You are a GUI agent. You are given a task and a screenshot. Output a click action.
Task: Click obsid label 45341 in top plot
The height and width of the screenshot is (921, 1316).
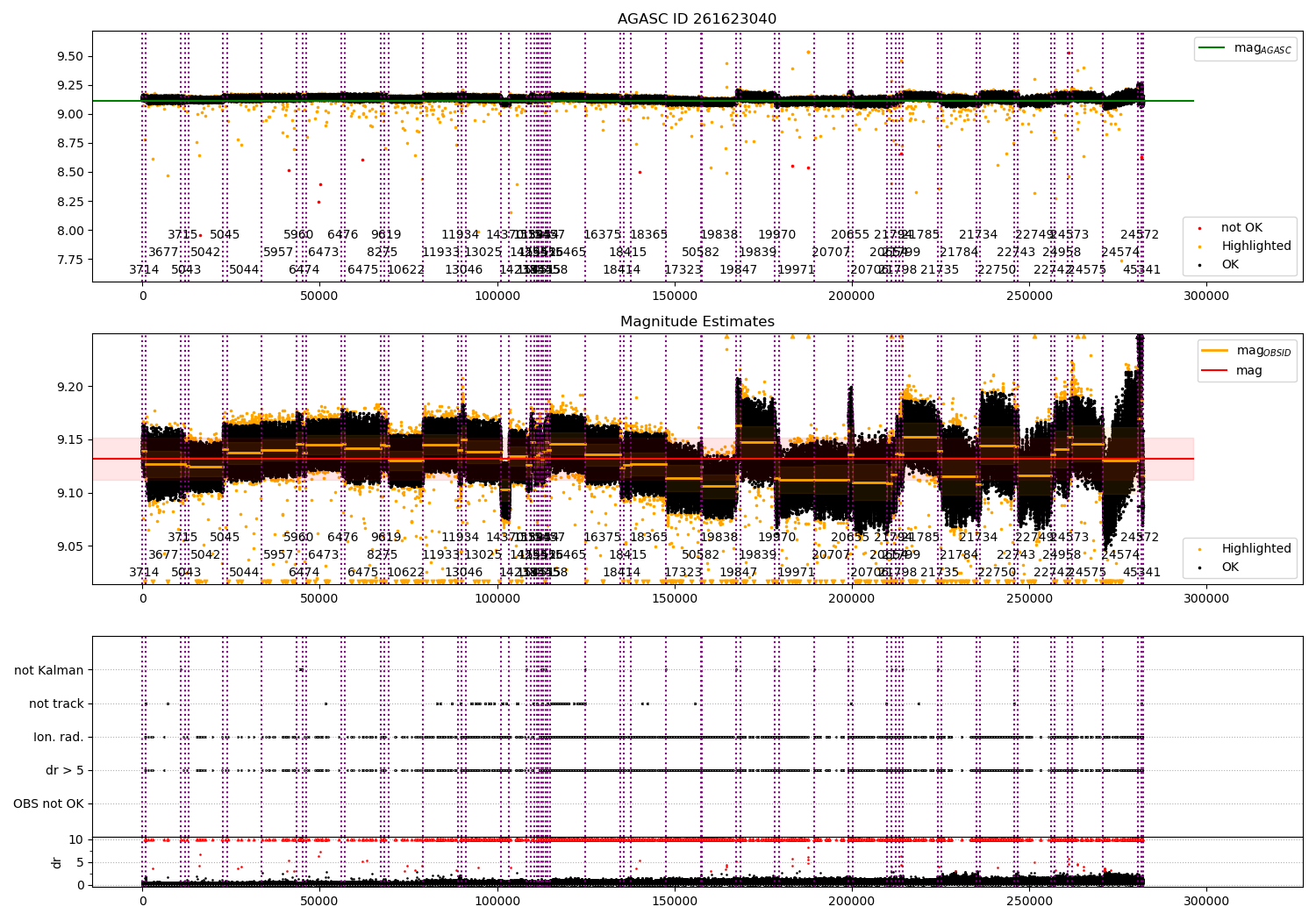(1142, 269)
